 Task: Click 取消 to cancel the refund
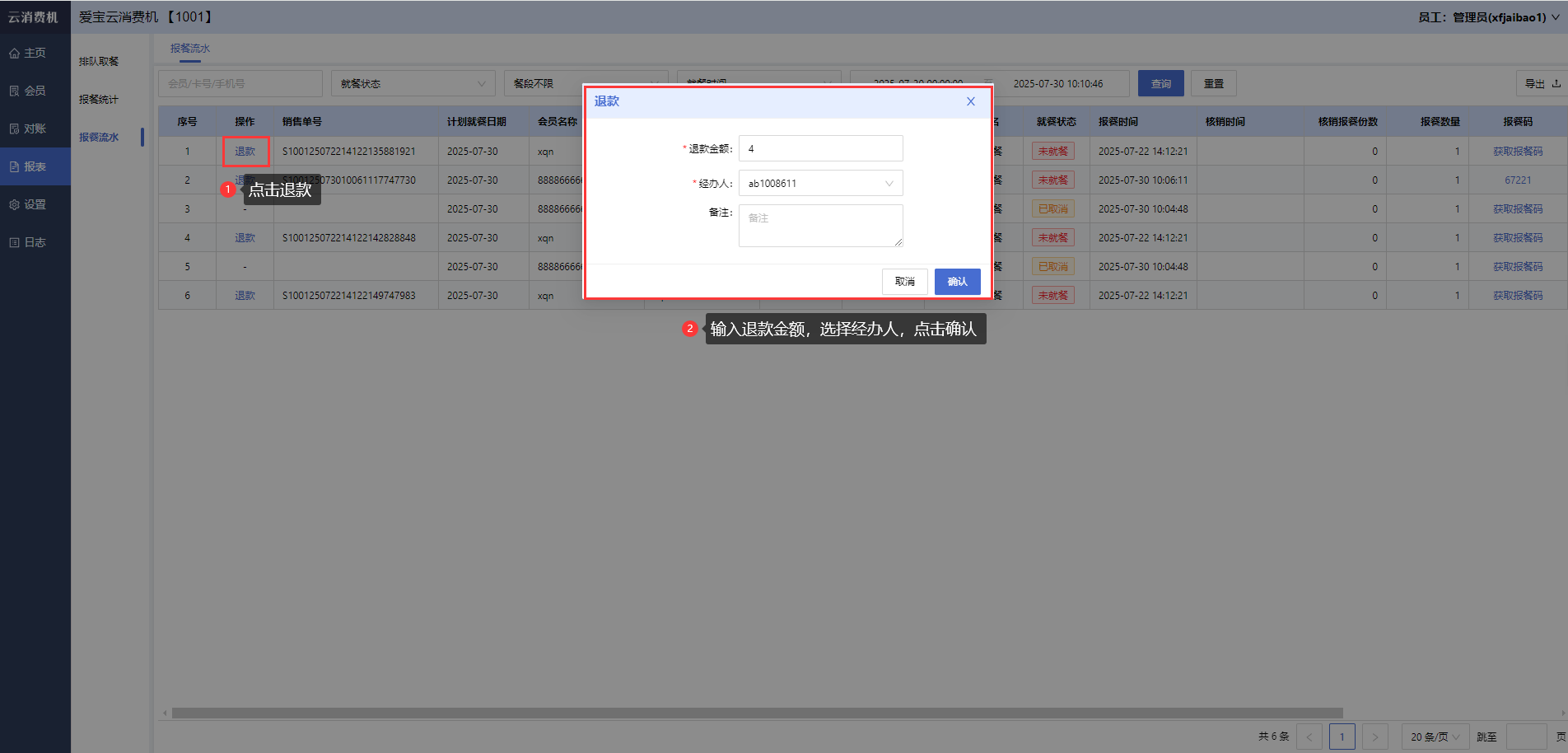(x=904, y=282)
